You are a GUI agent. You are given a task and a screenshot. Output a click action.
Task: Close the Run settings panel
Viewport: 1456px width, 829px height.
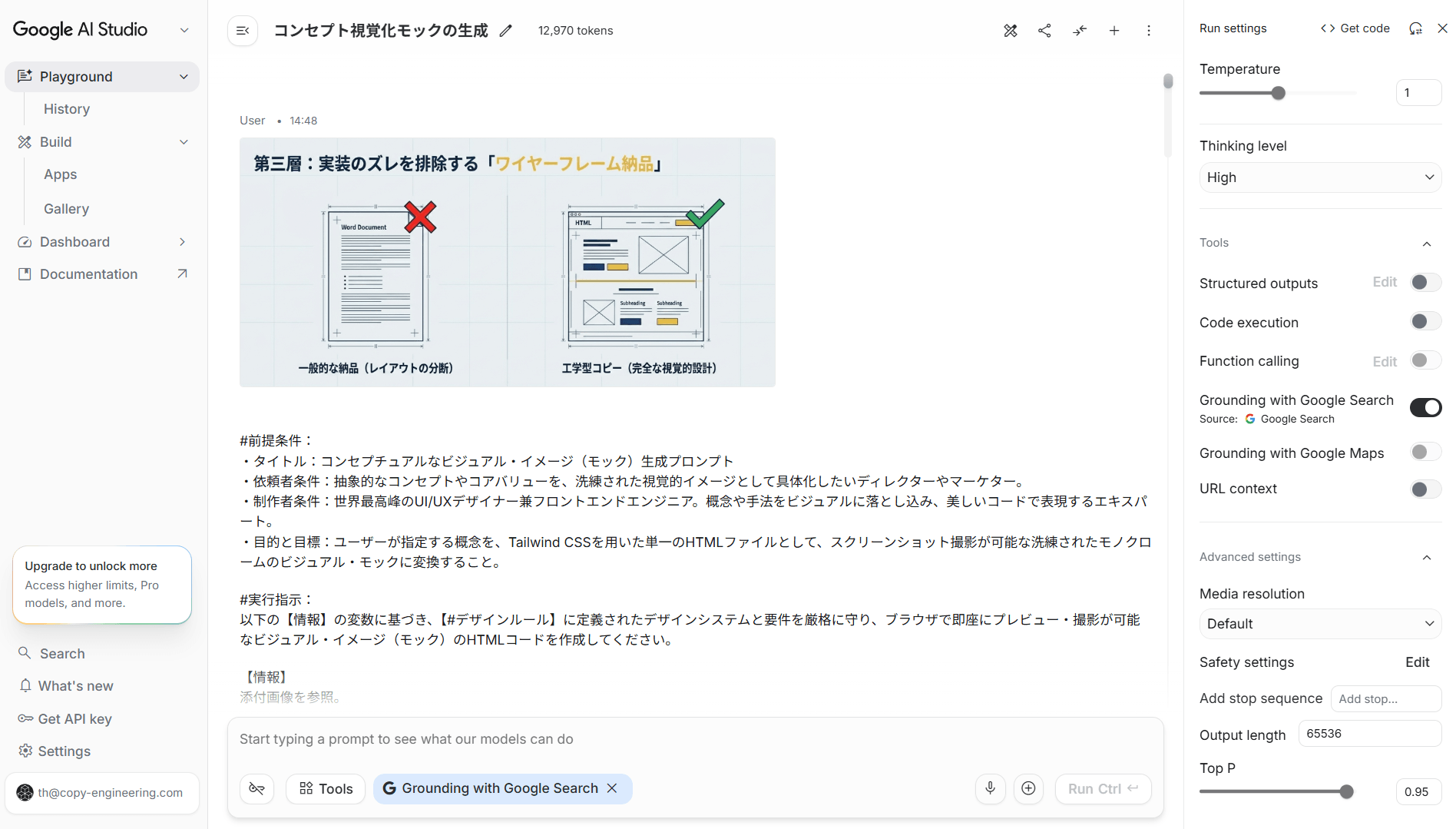pyautogui.click(x=1442, y=28)
